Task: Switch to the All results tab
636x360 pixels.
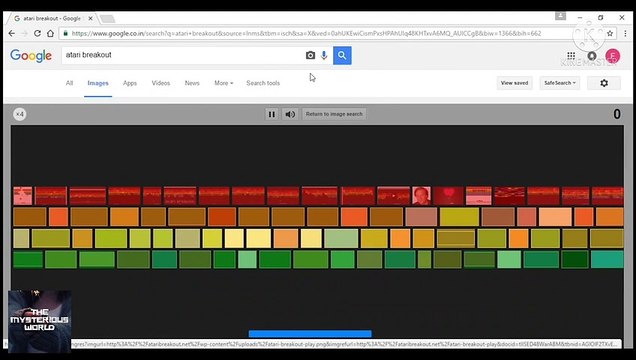Action: point(69,83)
